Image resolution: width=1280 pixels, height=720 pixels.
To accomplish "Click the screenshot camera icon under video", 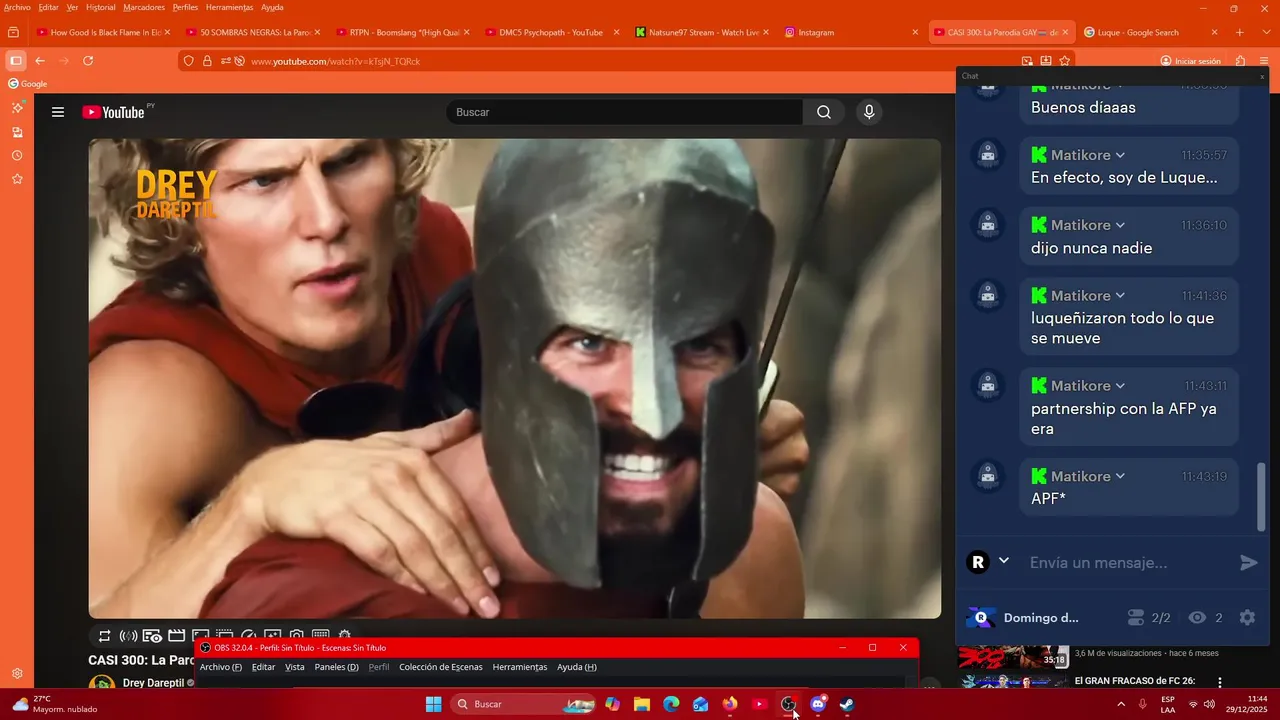I will click(297, 635).
